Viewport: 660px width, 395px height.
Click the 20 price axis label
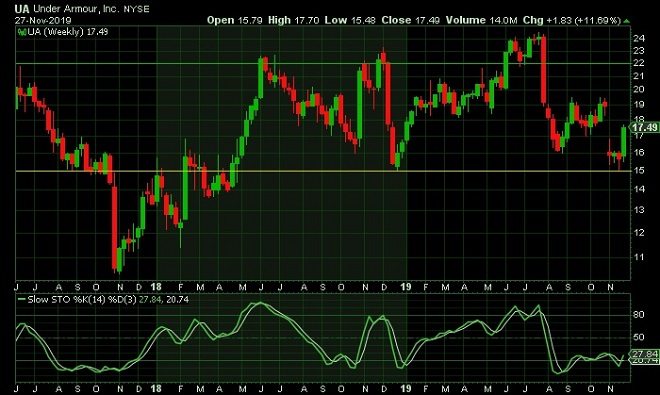click(639, 89)
